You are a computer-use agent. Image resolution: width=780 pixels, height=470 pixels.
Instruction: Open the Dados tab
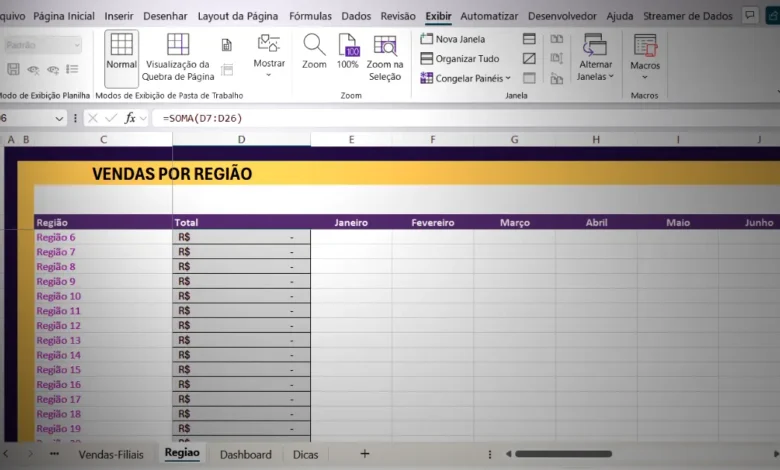(356, 16)
